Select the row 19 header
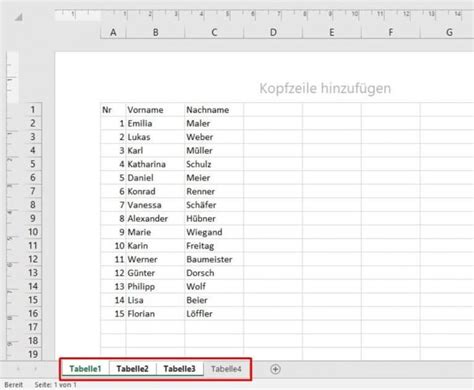Screen dimensions: 474x390 tap(33, 354)
